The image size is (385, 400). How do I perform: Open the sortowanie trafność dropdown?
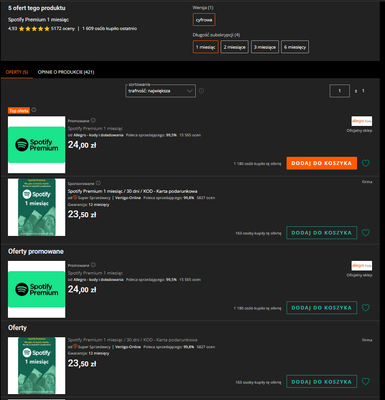tap(160, 91)
